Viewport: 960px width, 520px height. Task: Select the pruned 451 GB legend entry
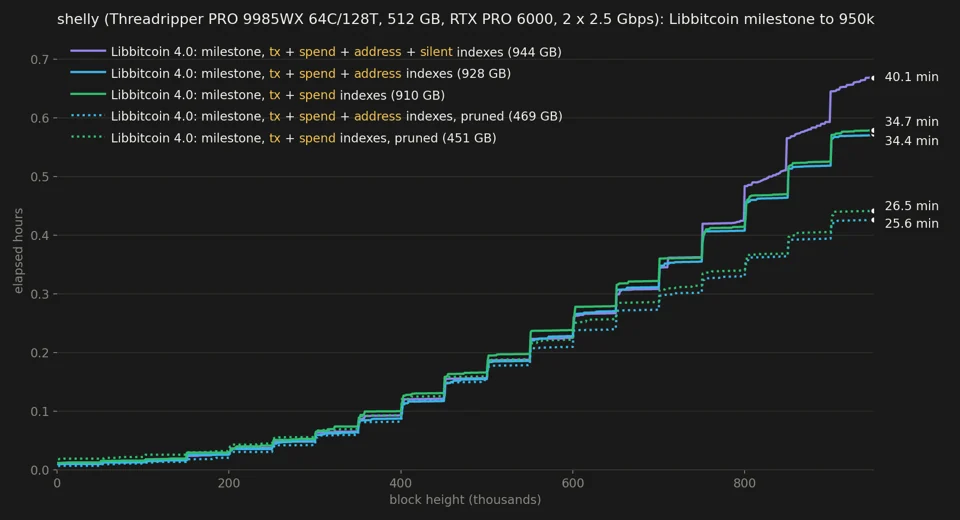pyautogui.click(x=304, y=138)
